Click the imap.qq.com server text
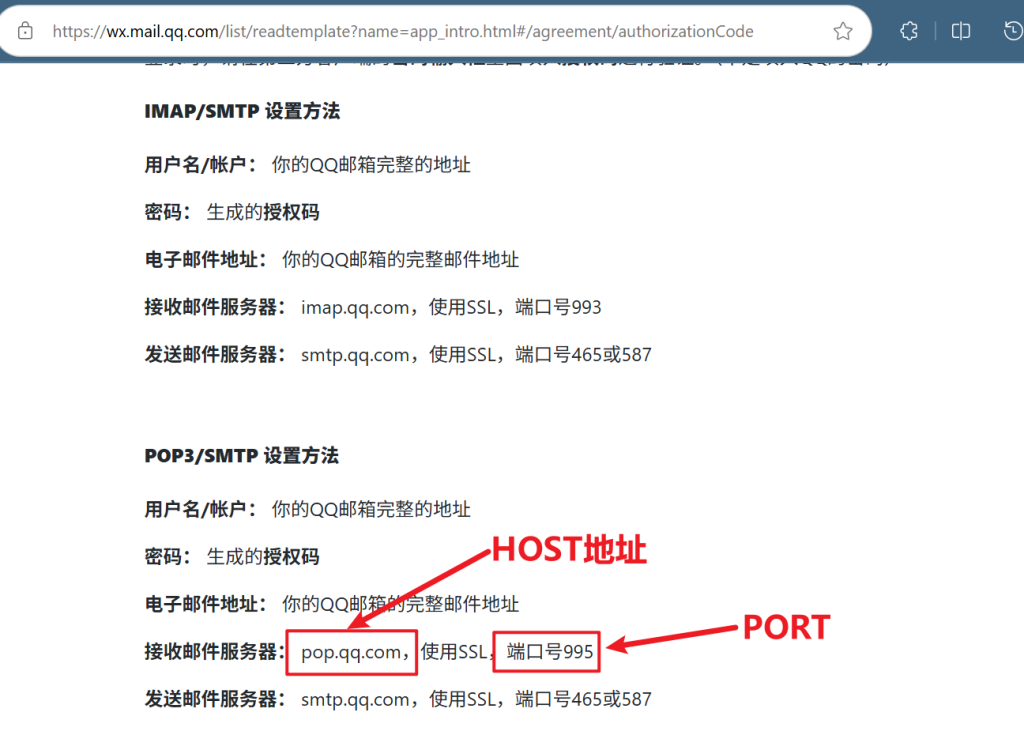This screenshot has height=750, width=1024. (355, 307)
